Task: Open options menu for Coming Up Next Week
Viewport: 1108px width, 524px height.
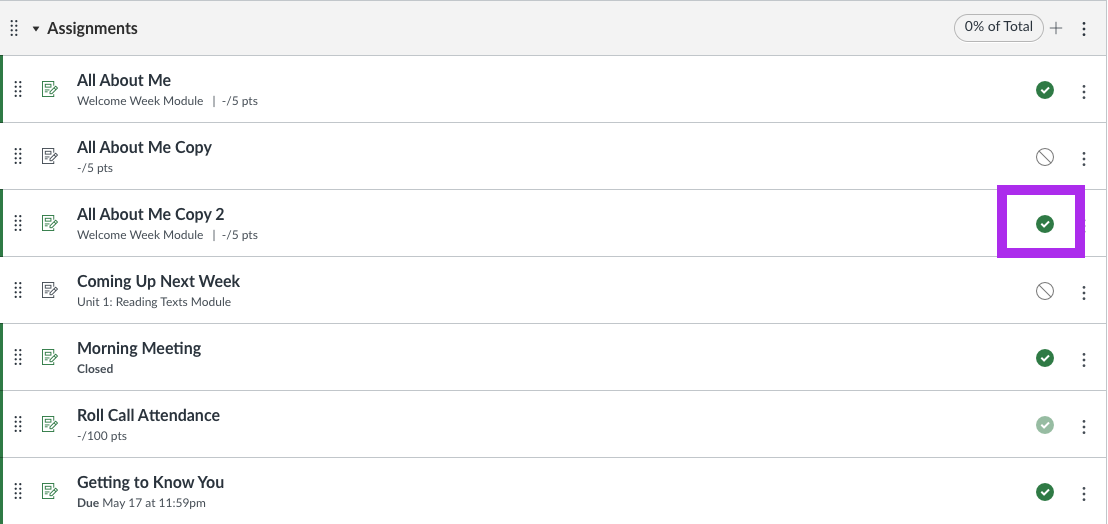Action: [1084, 292]
